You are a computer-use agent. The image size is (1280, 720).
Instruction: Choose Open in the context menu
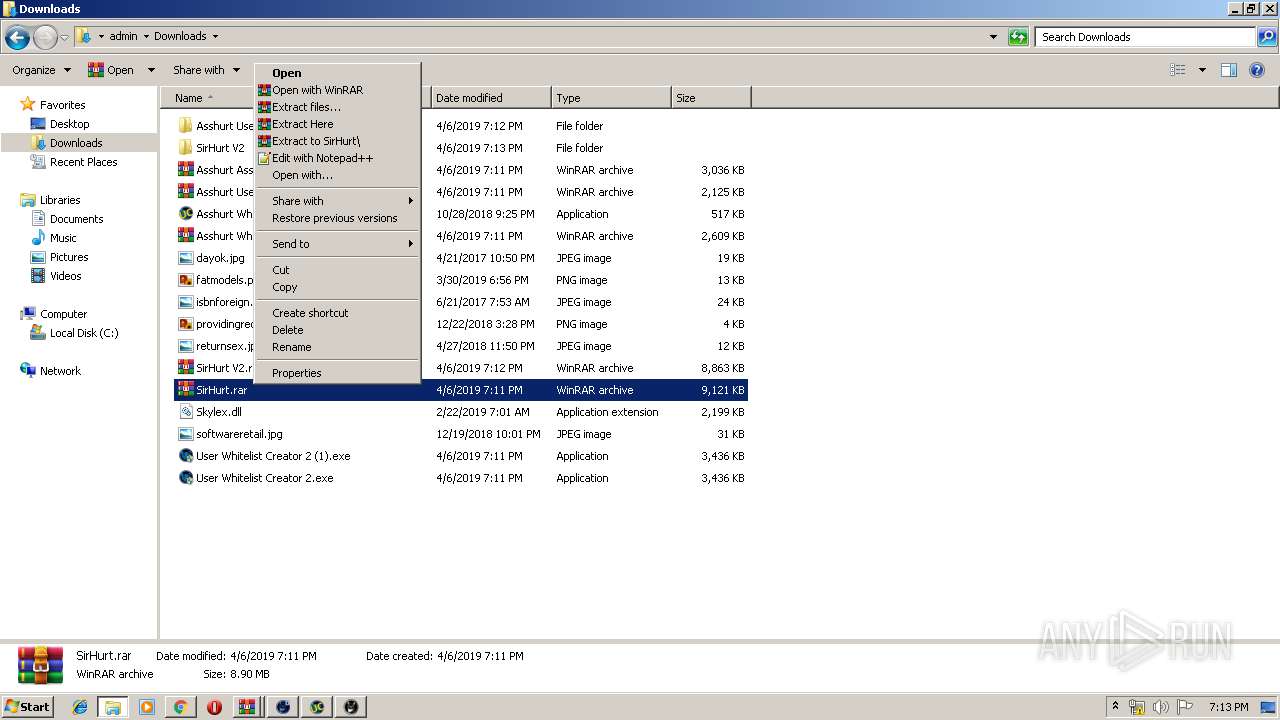(x=337, y=73)
